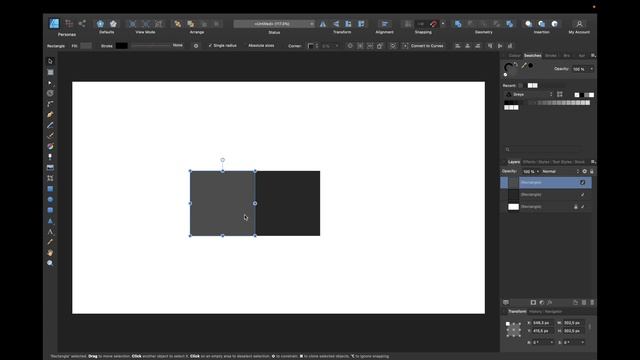Select the Rounded Rectangle tool

(x=51, y=210)
